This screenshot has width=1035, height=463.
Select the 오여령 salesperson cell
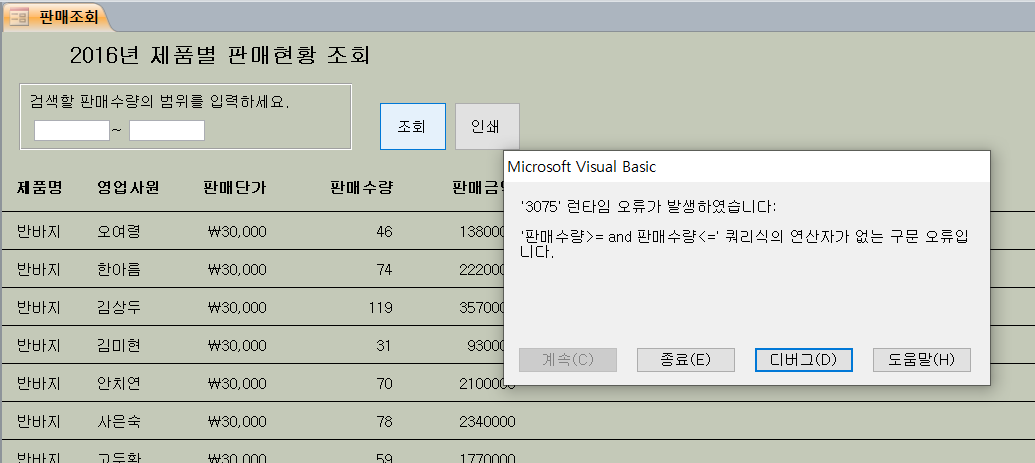click(x=119, y=232)
